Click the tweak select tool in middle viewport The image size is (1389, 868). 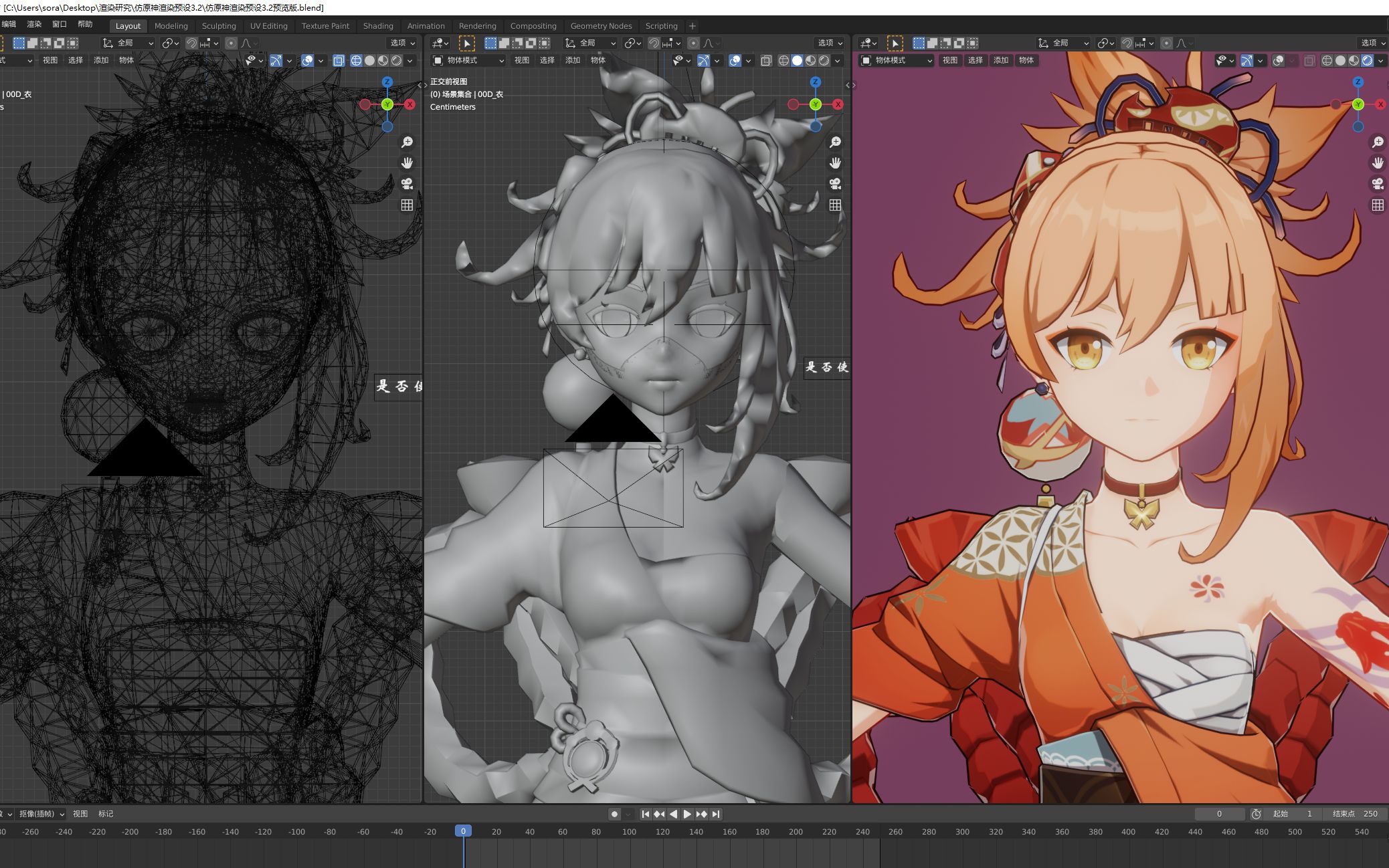(x=467, y=43)
